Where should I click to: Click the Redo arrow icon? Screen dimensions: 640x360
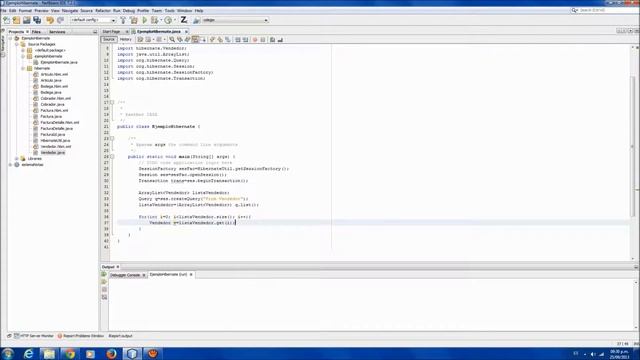pos(60,20)
